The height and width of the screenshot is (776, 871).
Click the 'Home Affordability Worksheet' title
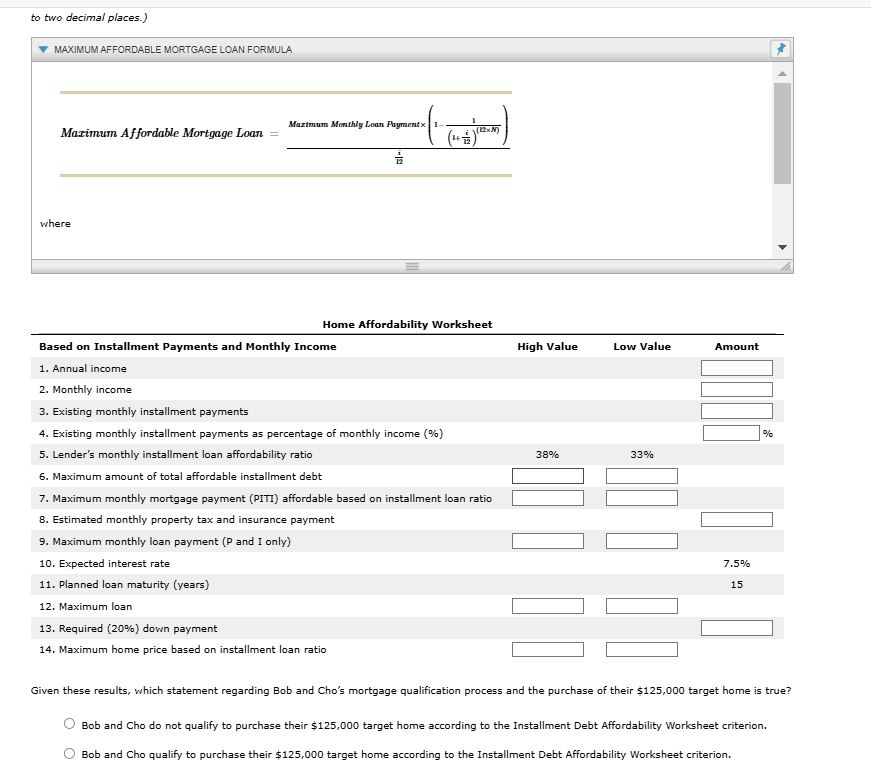coord(407,324)
